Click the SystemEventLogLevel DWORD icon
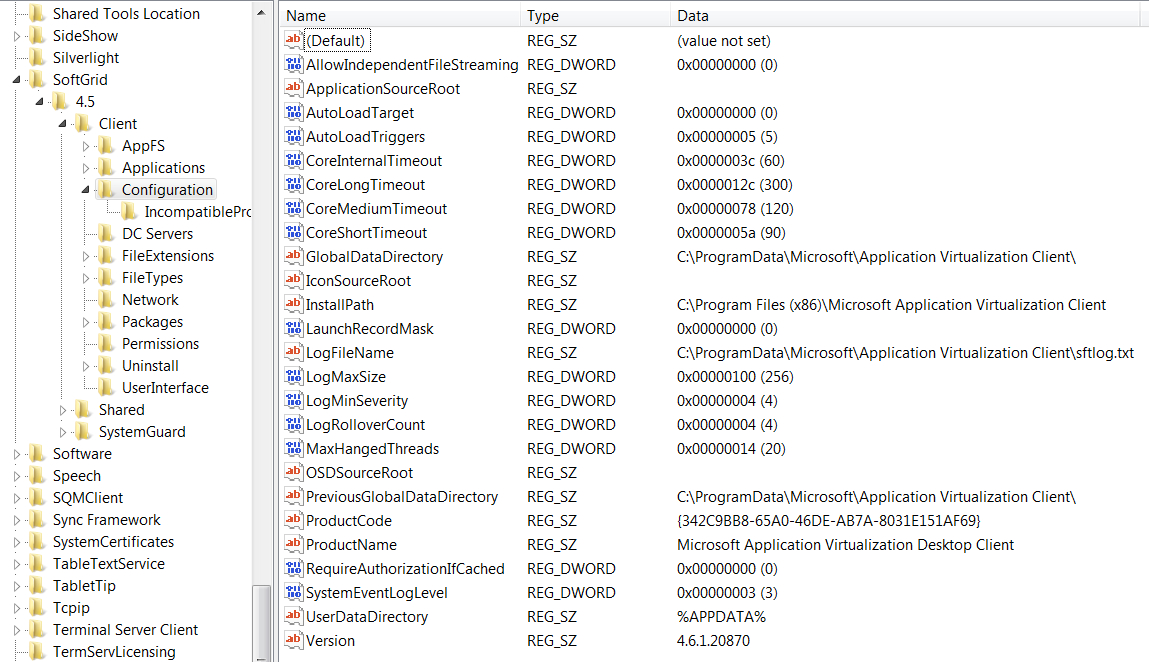This screenshot has width=1149, height=662. pyautogui.click(x=293, y=592)
